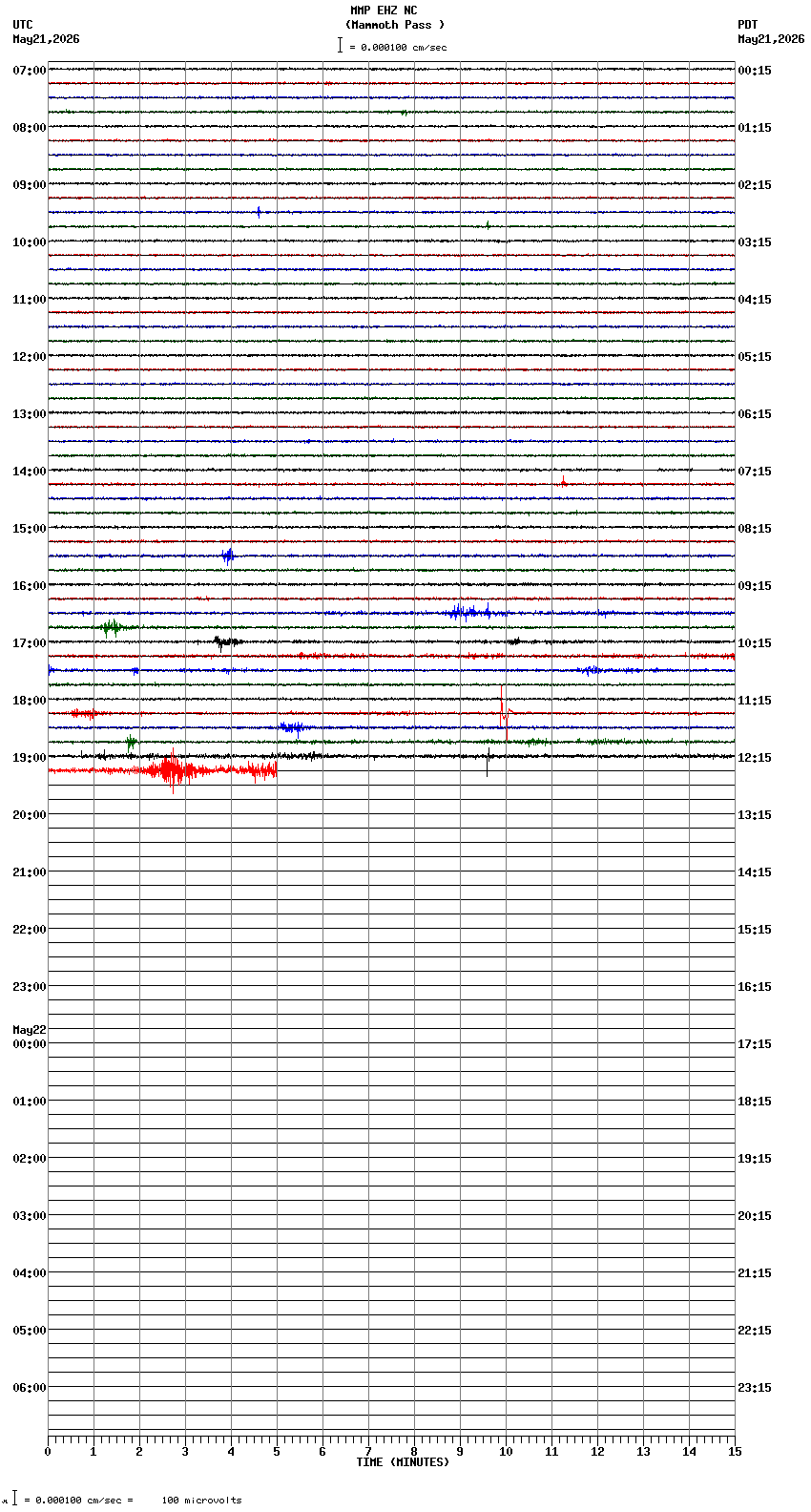
Task: Click the '18:00' UTC time label
Action: (30, 701)
